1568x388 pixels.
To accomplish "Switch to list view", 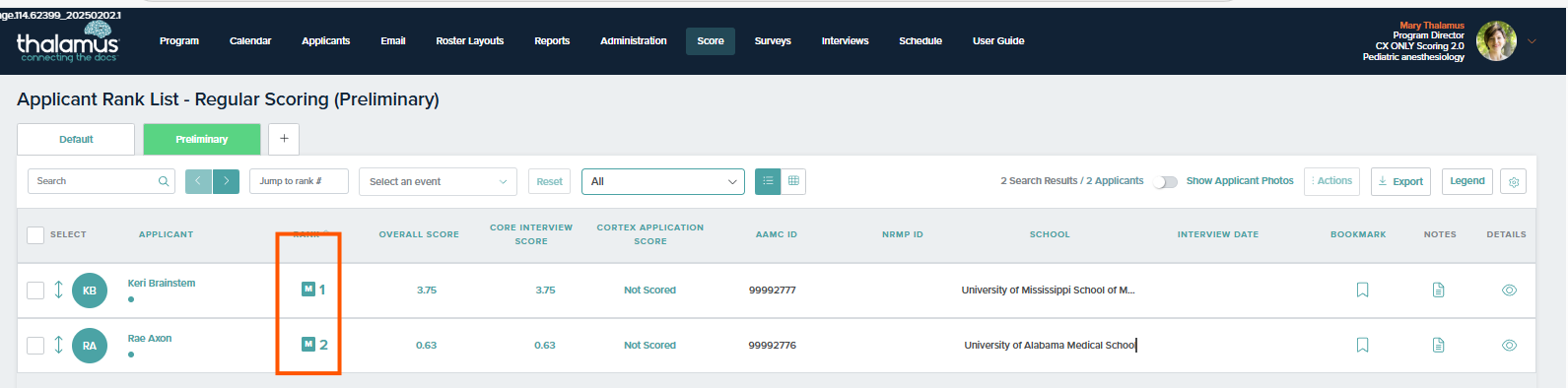I will [x=768, y=181].
